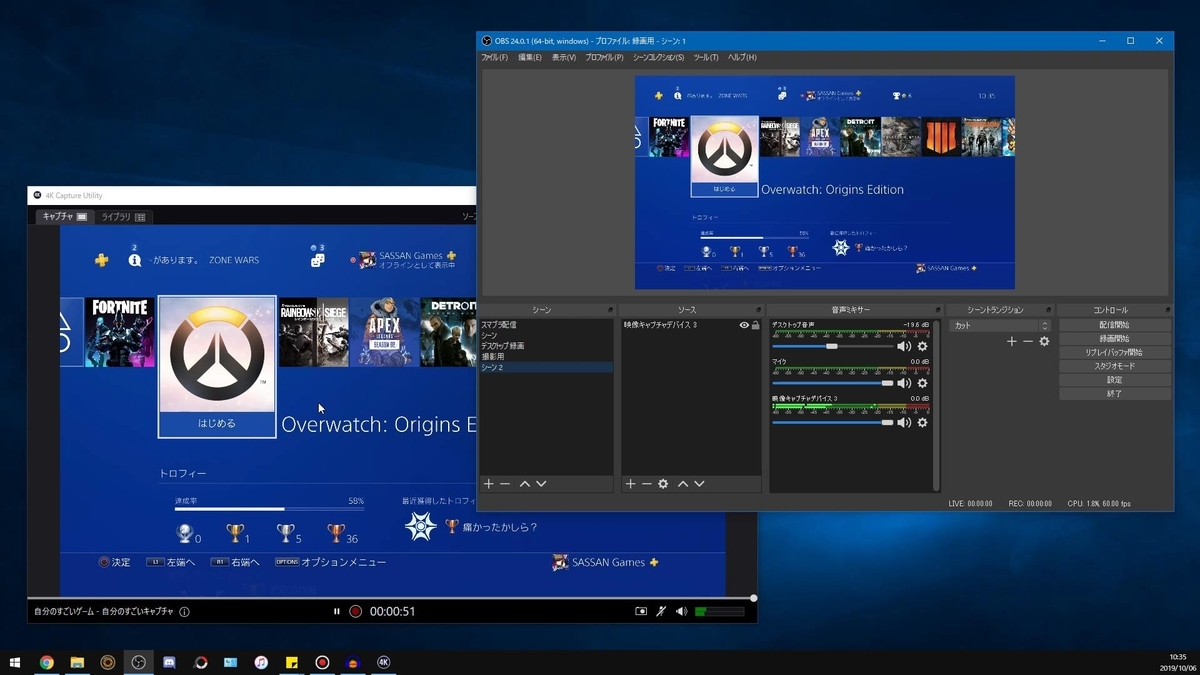Mute デスクトップ音声 using its speaker icon
This screenshot has height=675, width=1200.
tap(904, 346)
